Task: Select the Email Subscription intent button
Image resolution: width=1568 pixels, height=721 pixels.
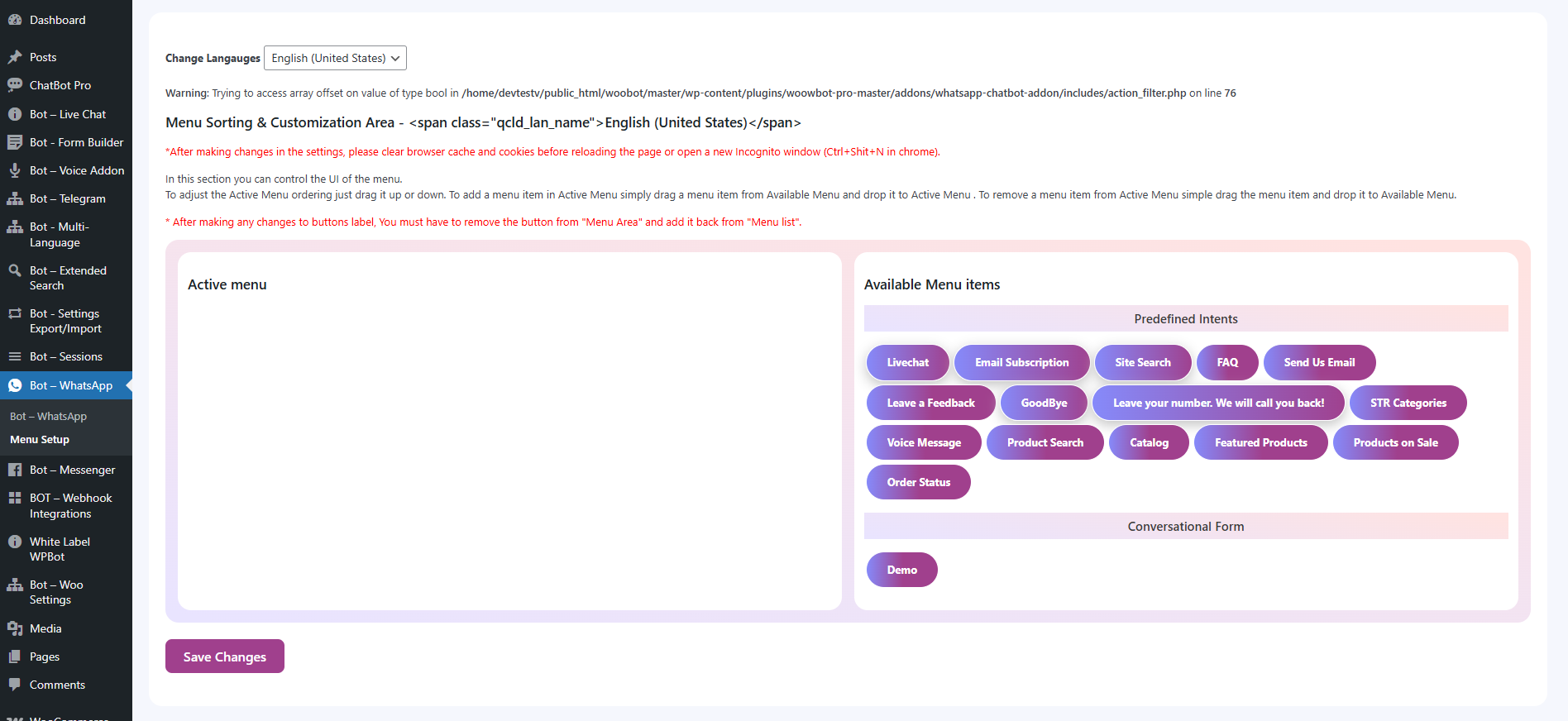Action: 1021,362
